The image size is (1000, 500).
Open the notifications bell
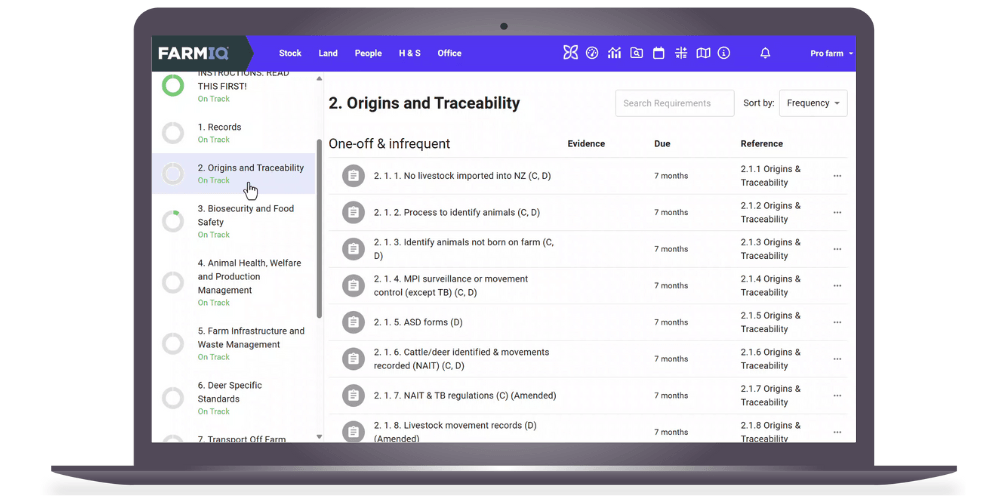tap(765, 53)
